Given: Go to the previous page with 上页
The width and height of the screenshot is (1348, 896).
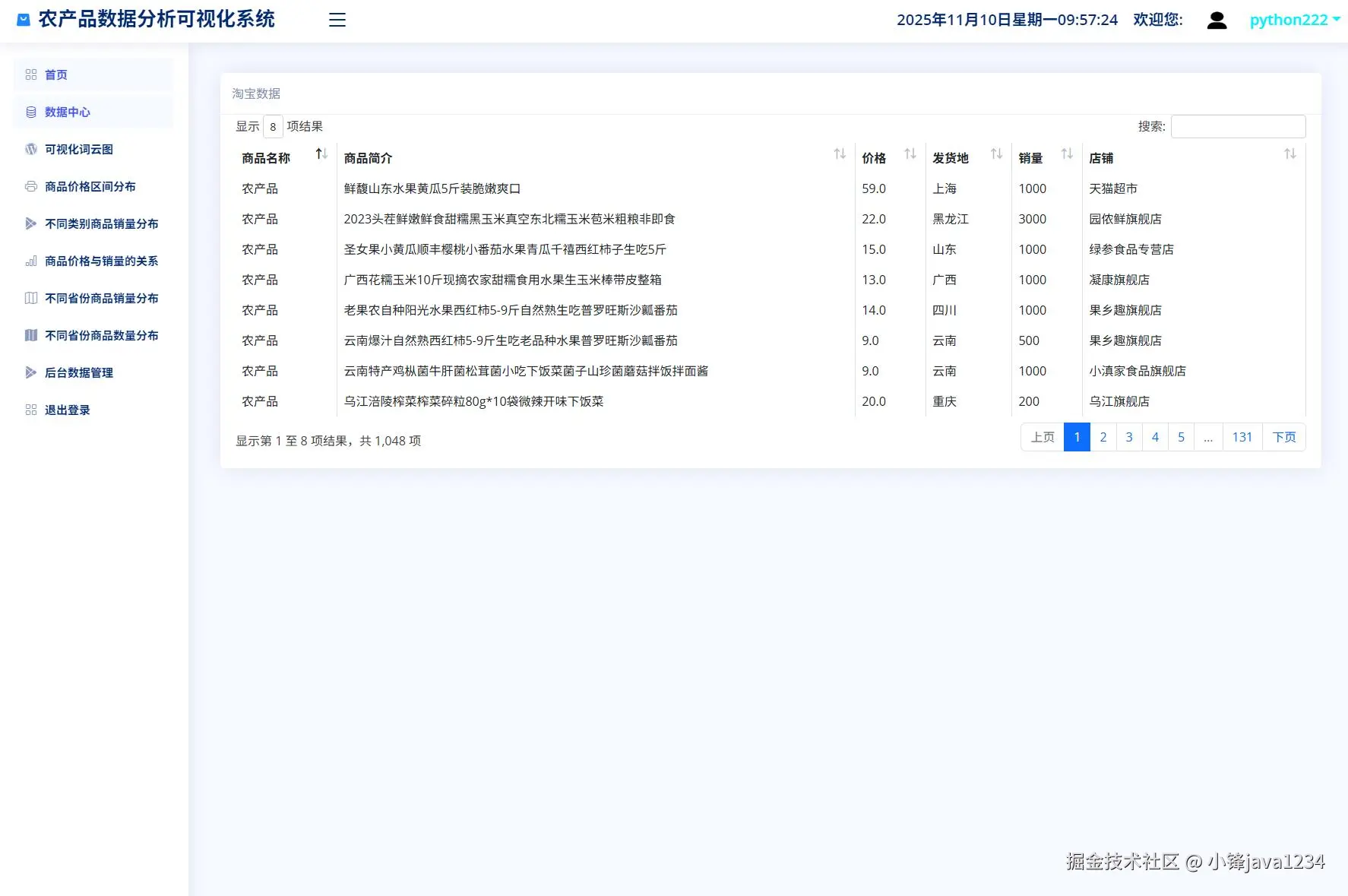Looking at the screenshot, I should 1043,437.
